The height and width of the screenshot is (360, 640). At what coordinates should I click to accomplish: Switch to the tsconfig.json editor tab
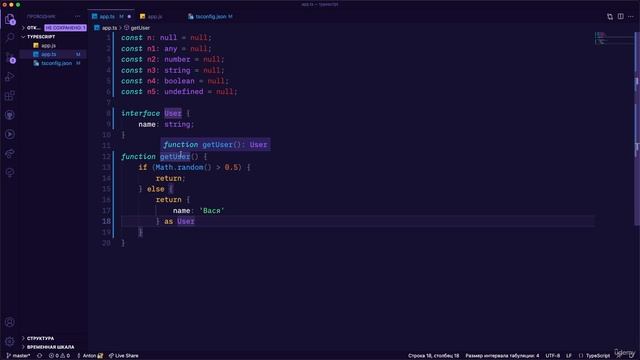click(211, 16)
